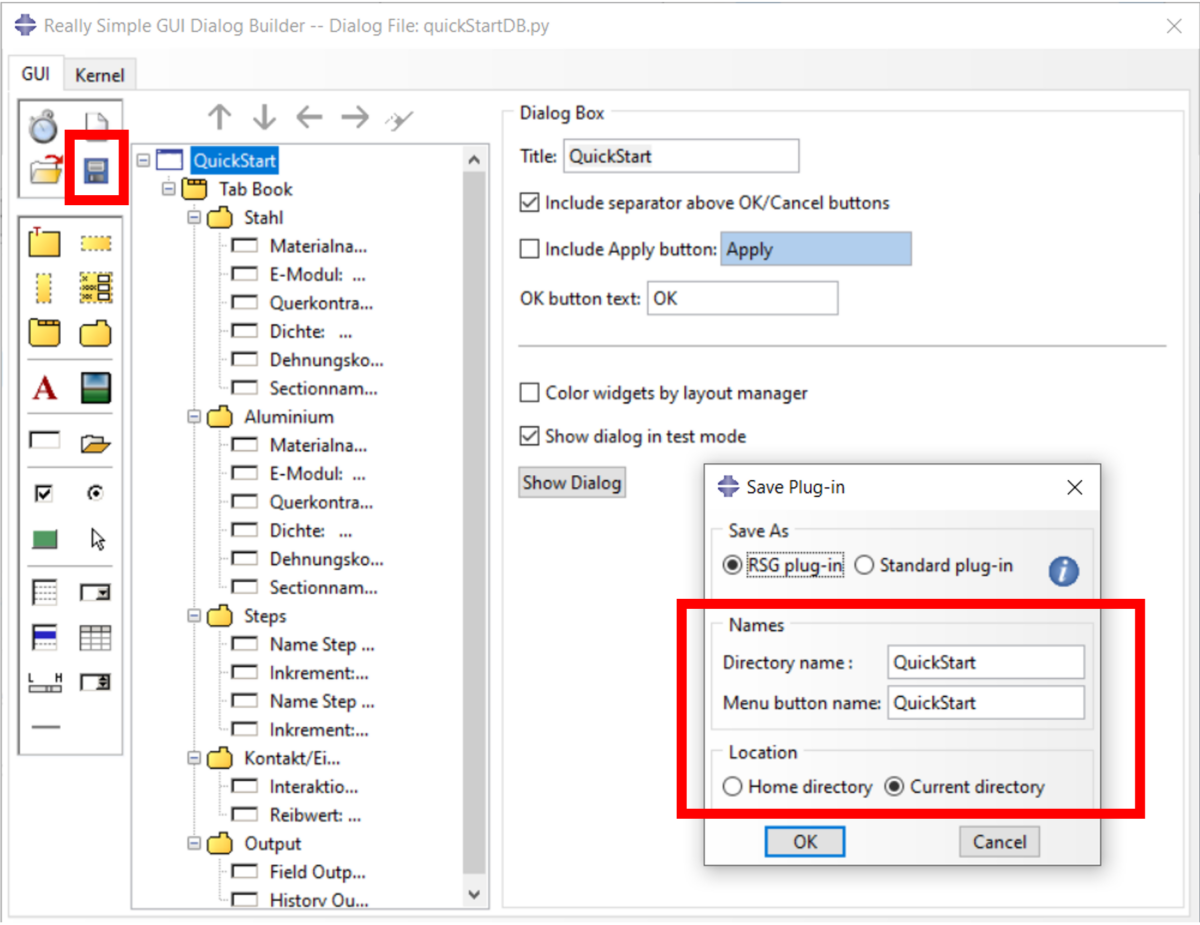
Task: Select the Combo Box widget tool
Action: 97,591
